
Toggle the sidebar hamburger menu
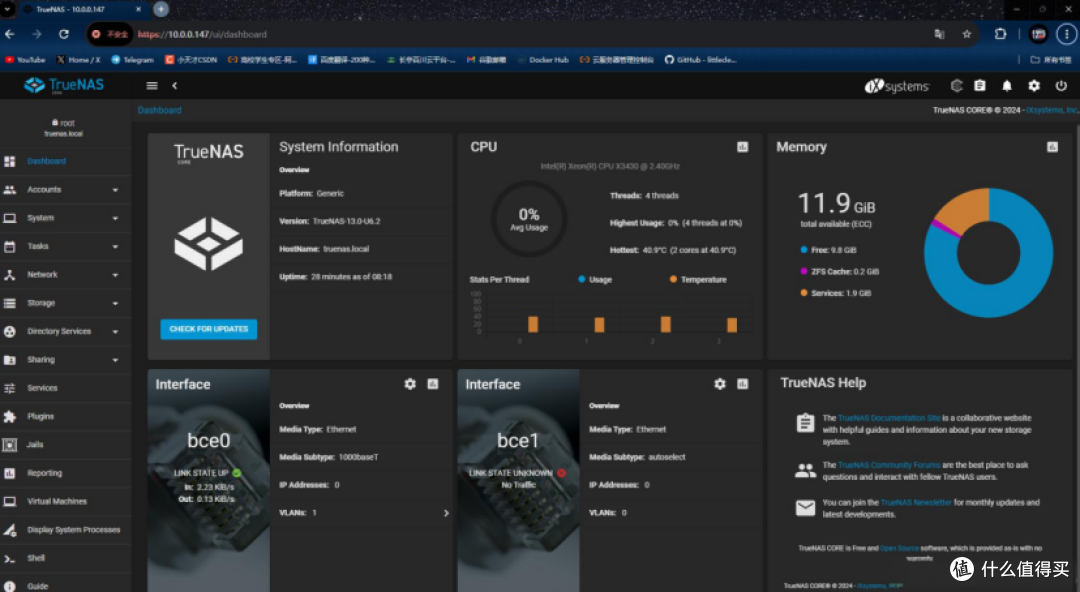click(152, 85)
